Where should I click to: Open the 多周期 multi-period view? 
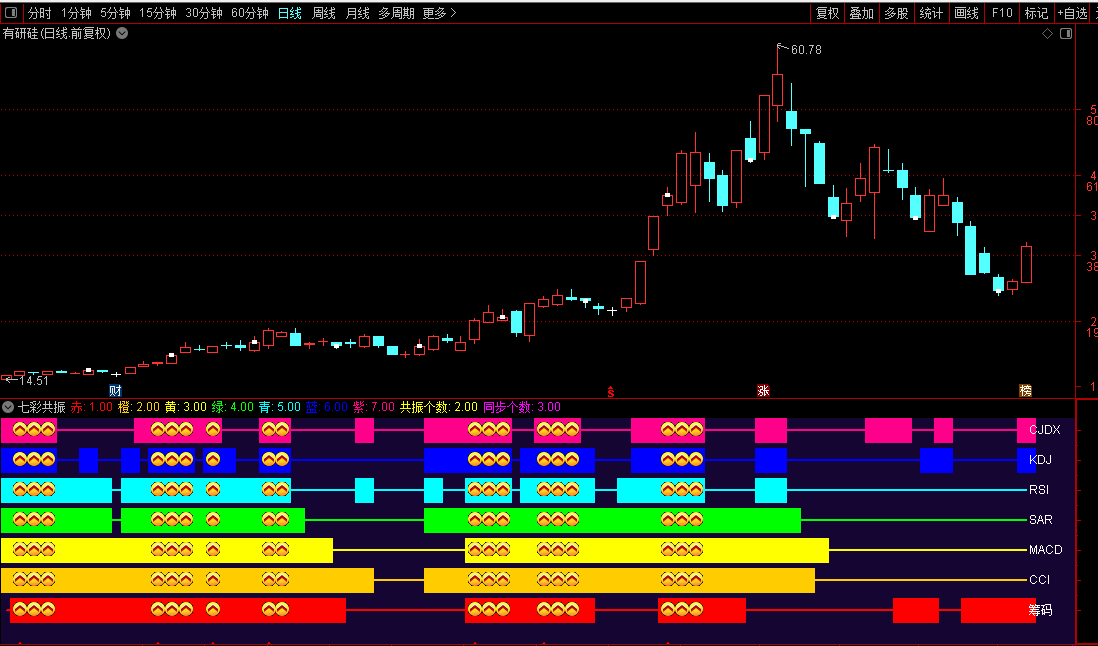[396, 13]
